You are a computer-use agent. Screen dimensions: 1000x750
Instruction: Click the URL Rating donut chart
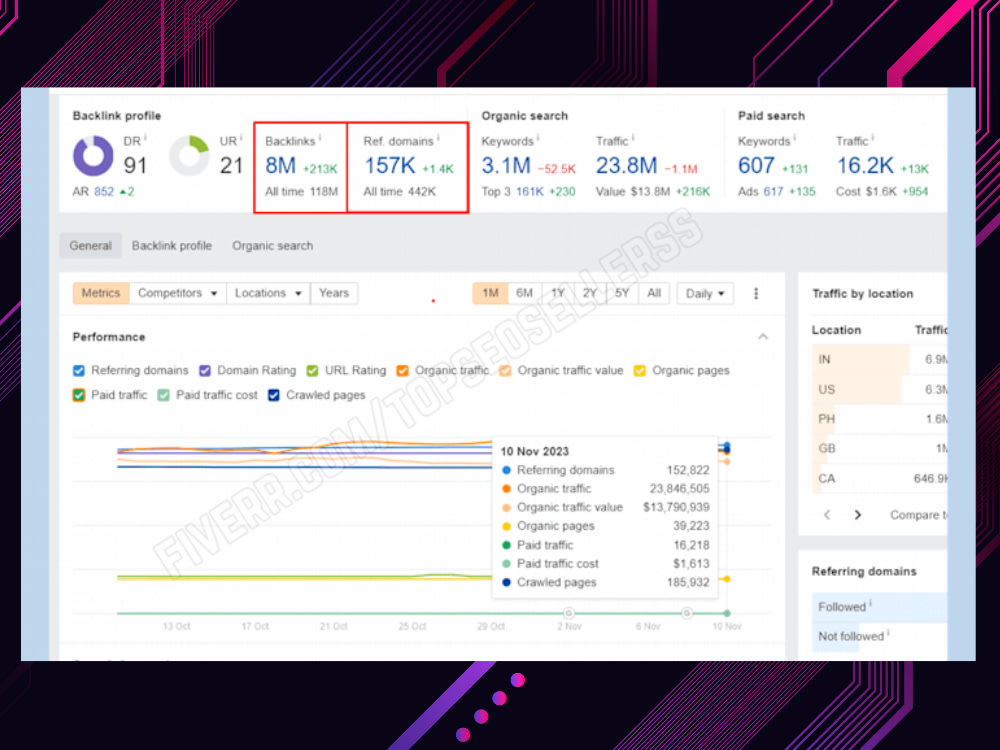tap(189, 156)
